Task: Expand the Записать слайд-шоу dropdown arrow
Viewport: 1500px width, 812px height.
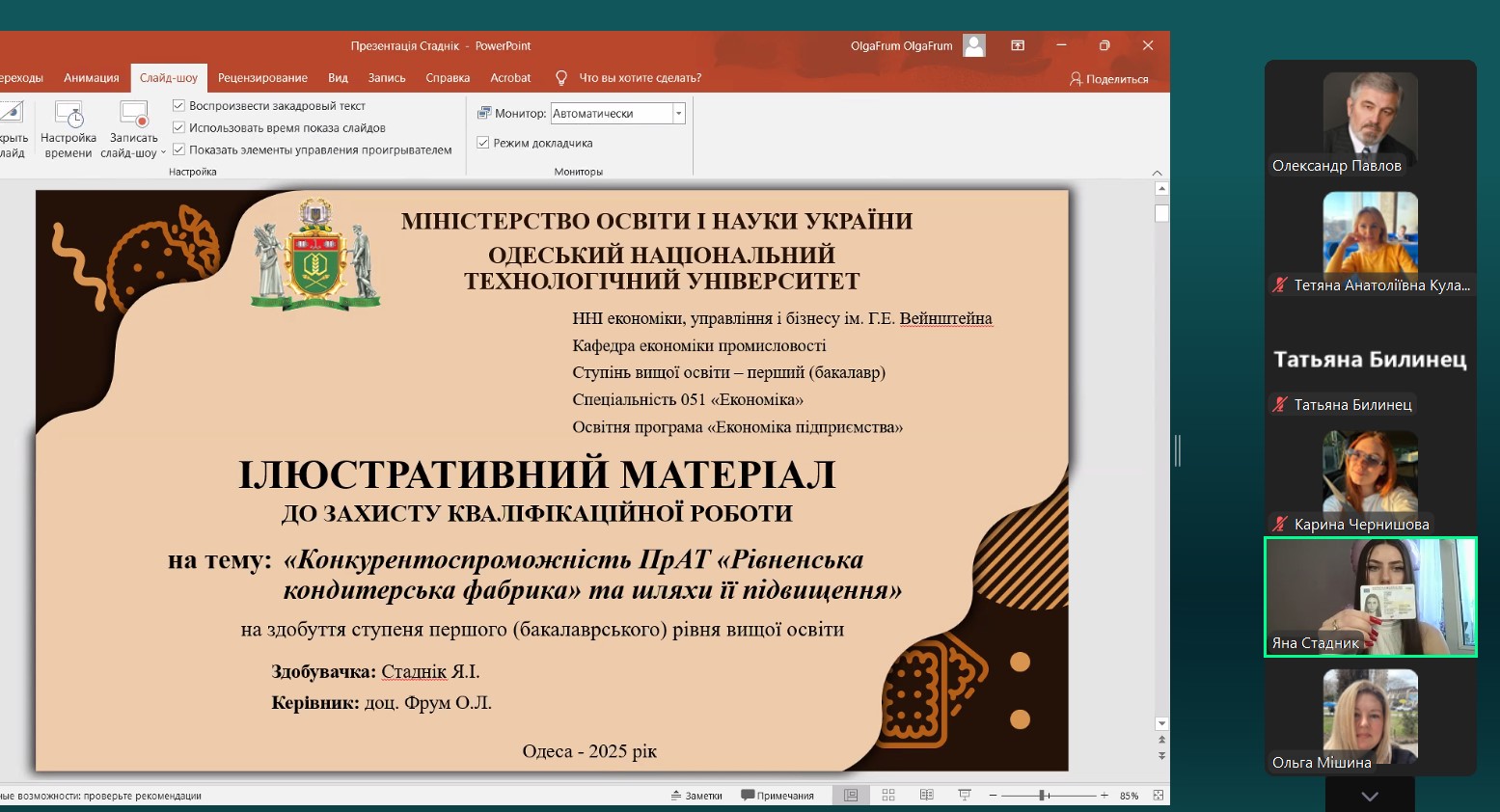Action: pyautogui.click(x=163, y=152)
